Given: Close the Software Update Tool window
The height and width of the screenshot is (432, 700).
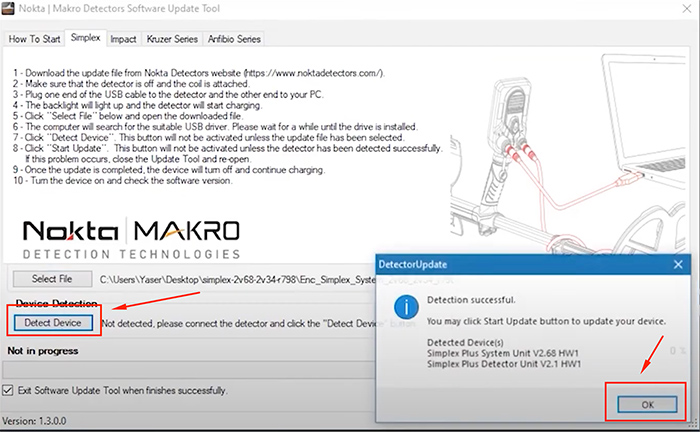Looking at the screenshot, I should click(x=687, y=8).
